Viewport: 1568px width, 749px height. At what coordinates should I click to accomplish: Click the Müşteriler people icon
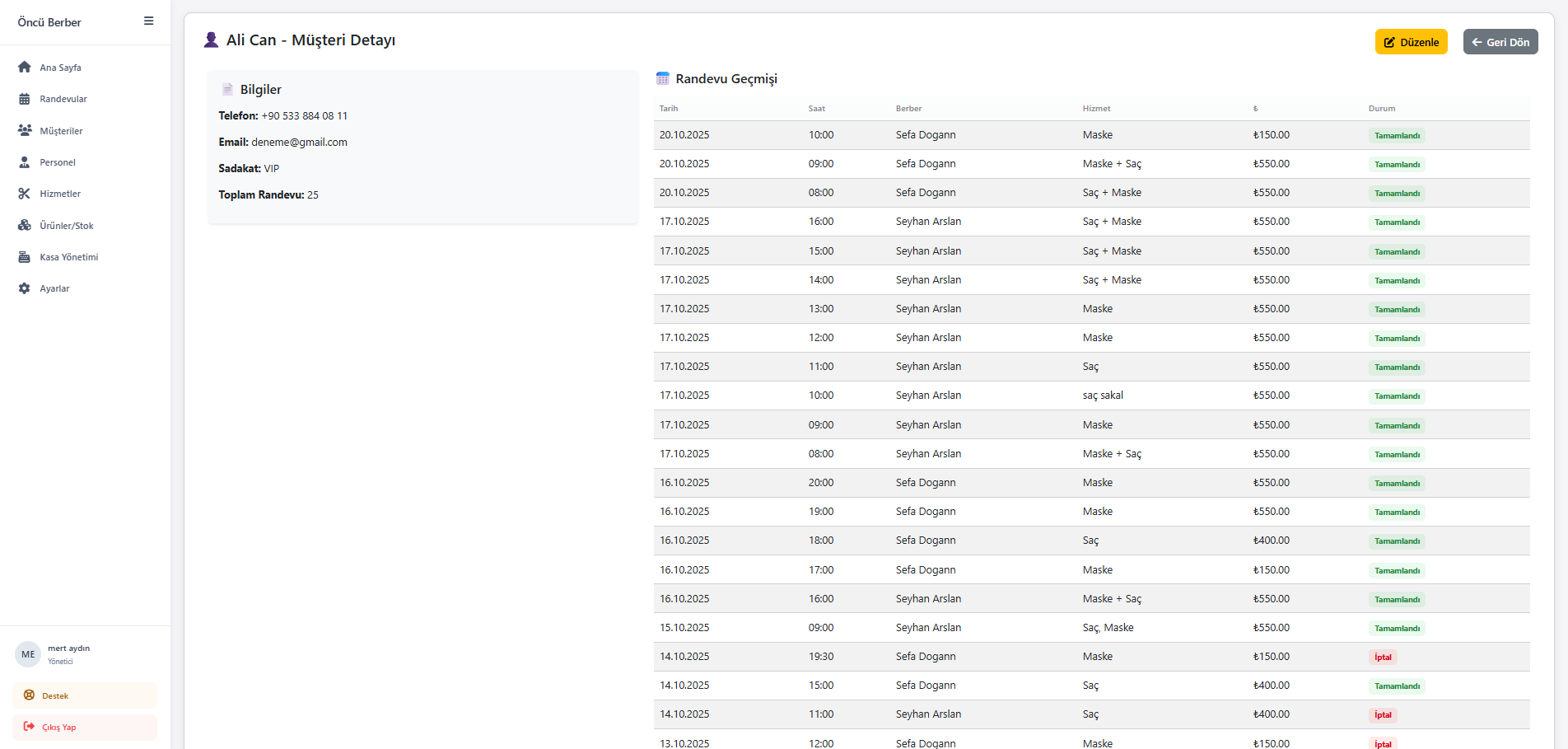click(25, 131)
